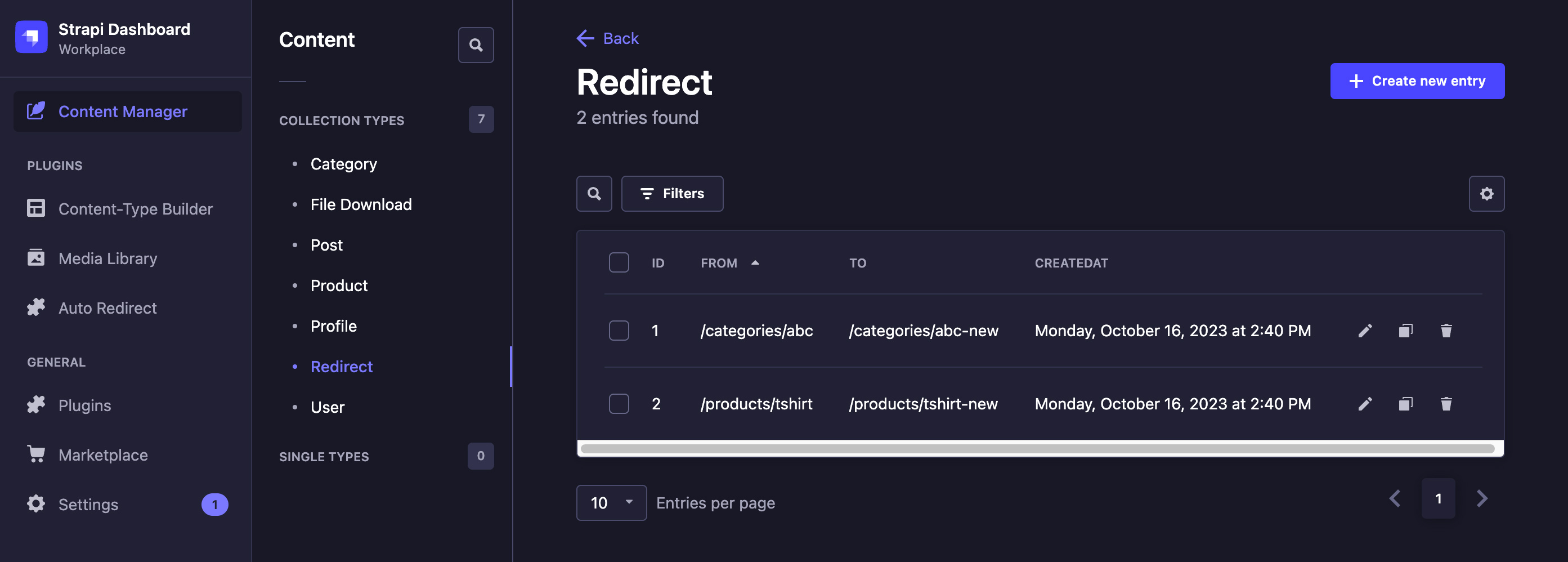This screenshot has height=562, width=1568.
Task: Open the list view settings gear
Action: point(1486,194)
